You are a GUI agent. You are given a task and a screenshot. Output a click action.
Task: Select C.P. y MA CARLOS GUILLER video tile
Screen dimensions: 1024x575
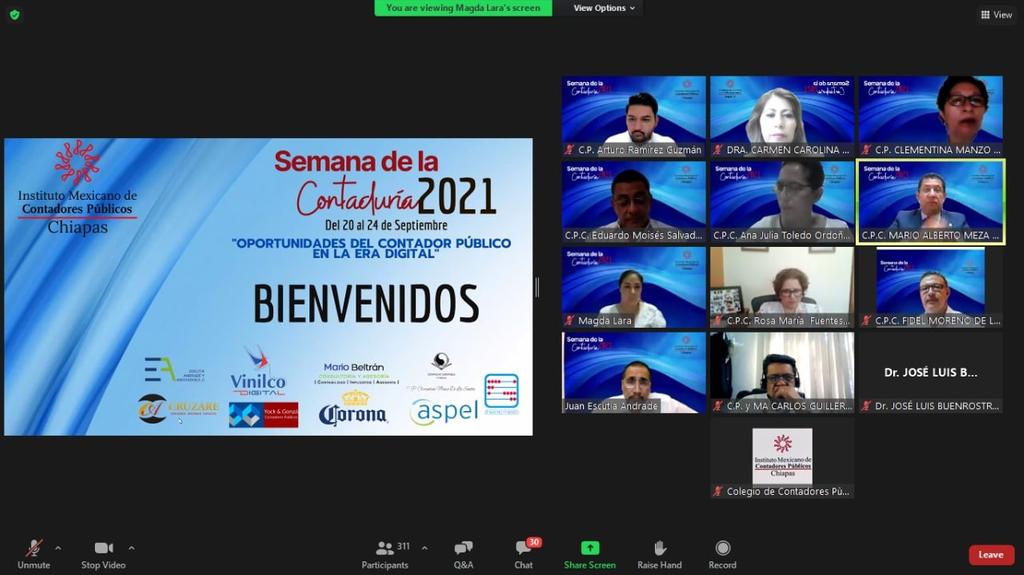click(782, 373)
